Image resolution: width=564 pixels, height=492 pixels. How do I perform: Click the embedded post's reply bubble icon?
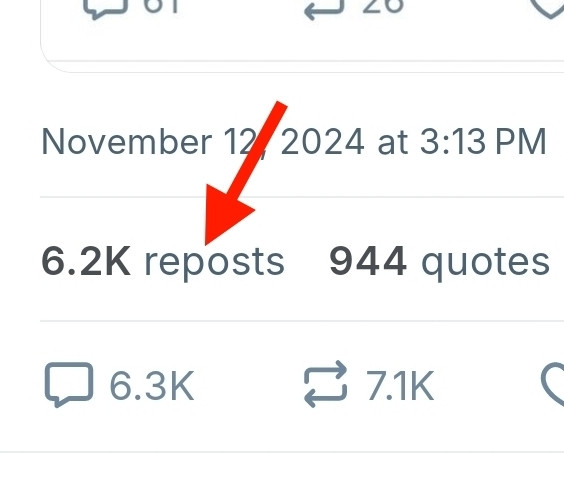coord(105,7)
